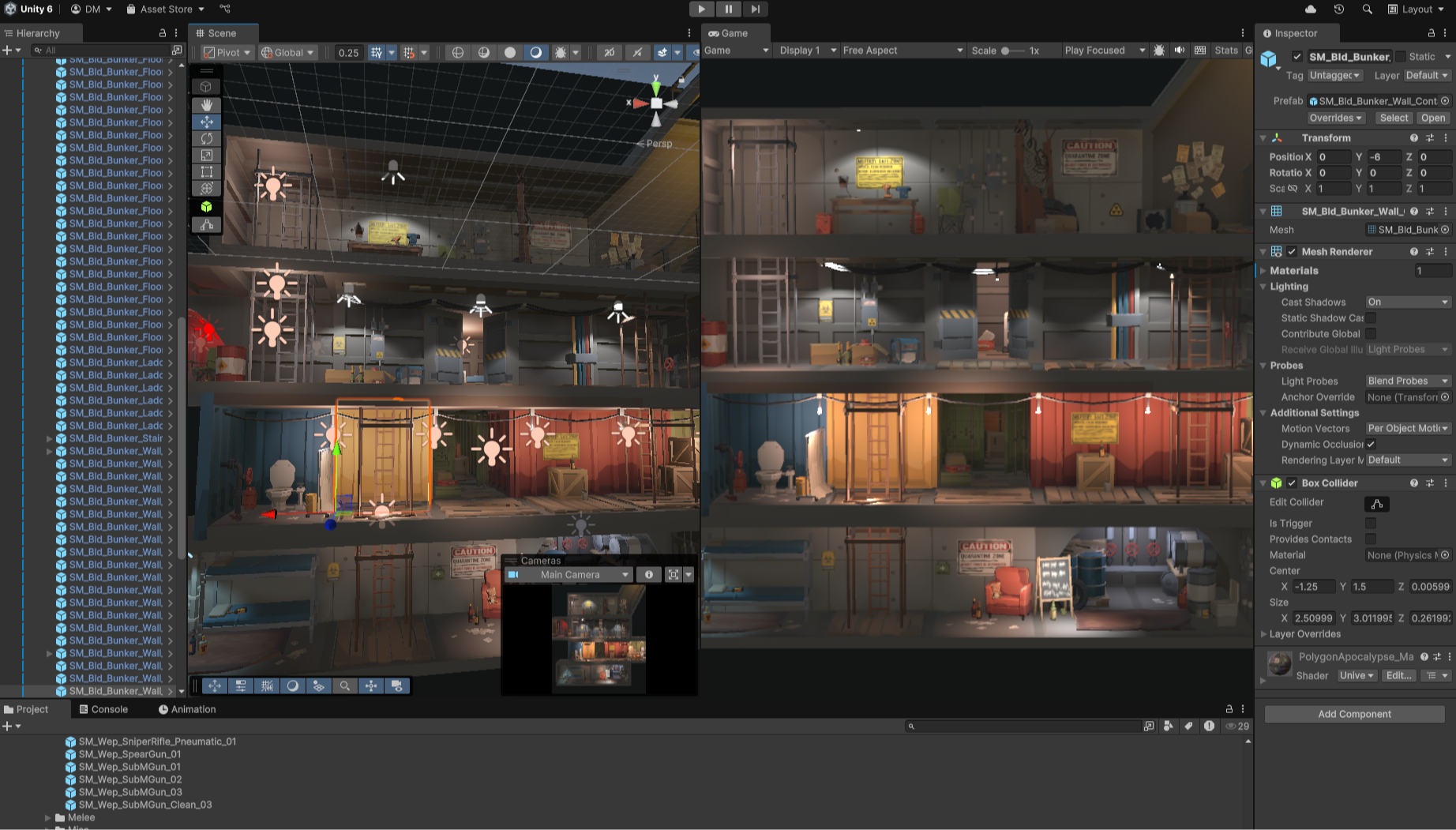Viewport: 1456px width, 830px height.
Task: Open the Tag dropdown showing Untagged
Action: click(1335, 75)
